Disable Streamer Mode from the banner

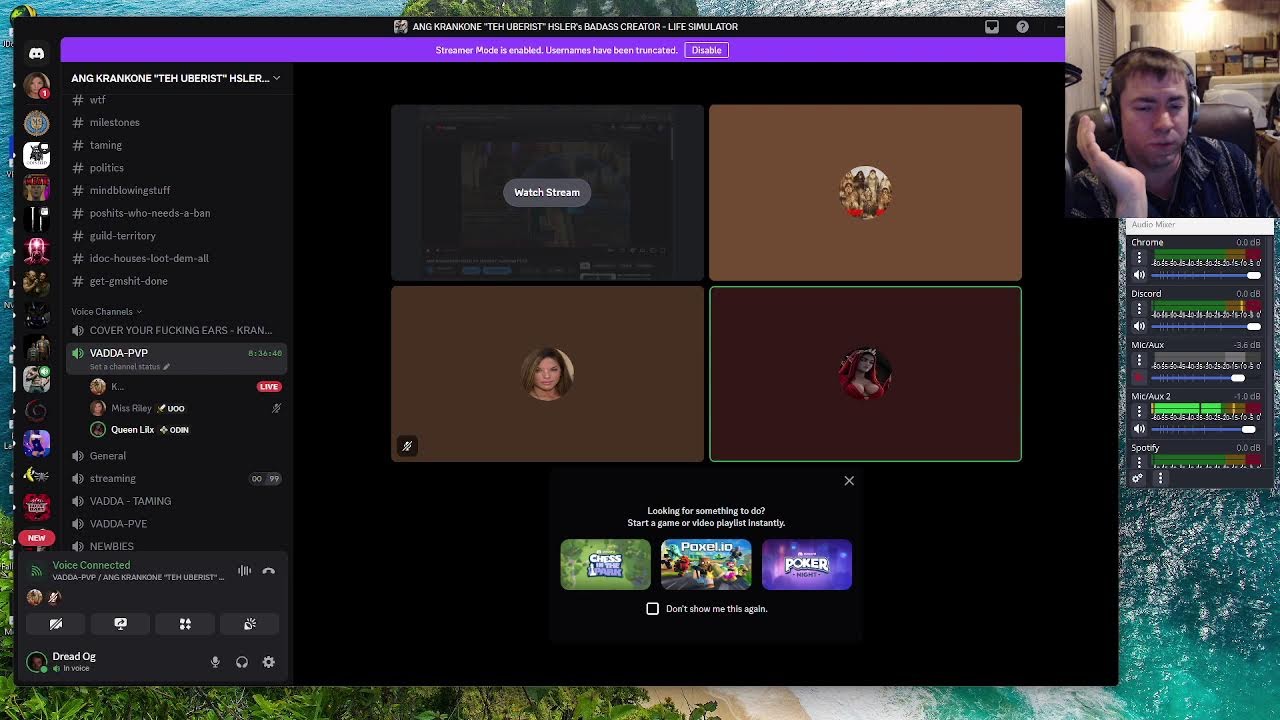tap(706, 50)
